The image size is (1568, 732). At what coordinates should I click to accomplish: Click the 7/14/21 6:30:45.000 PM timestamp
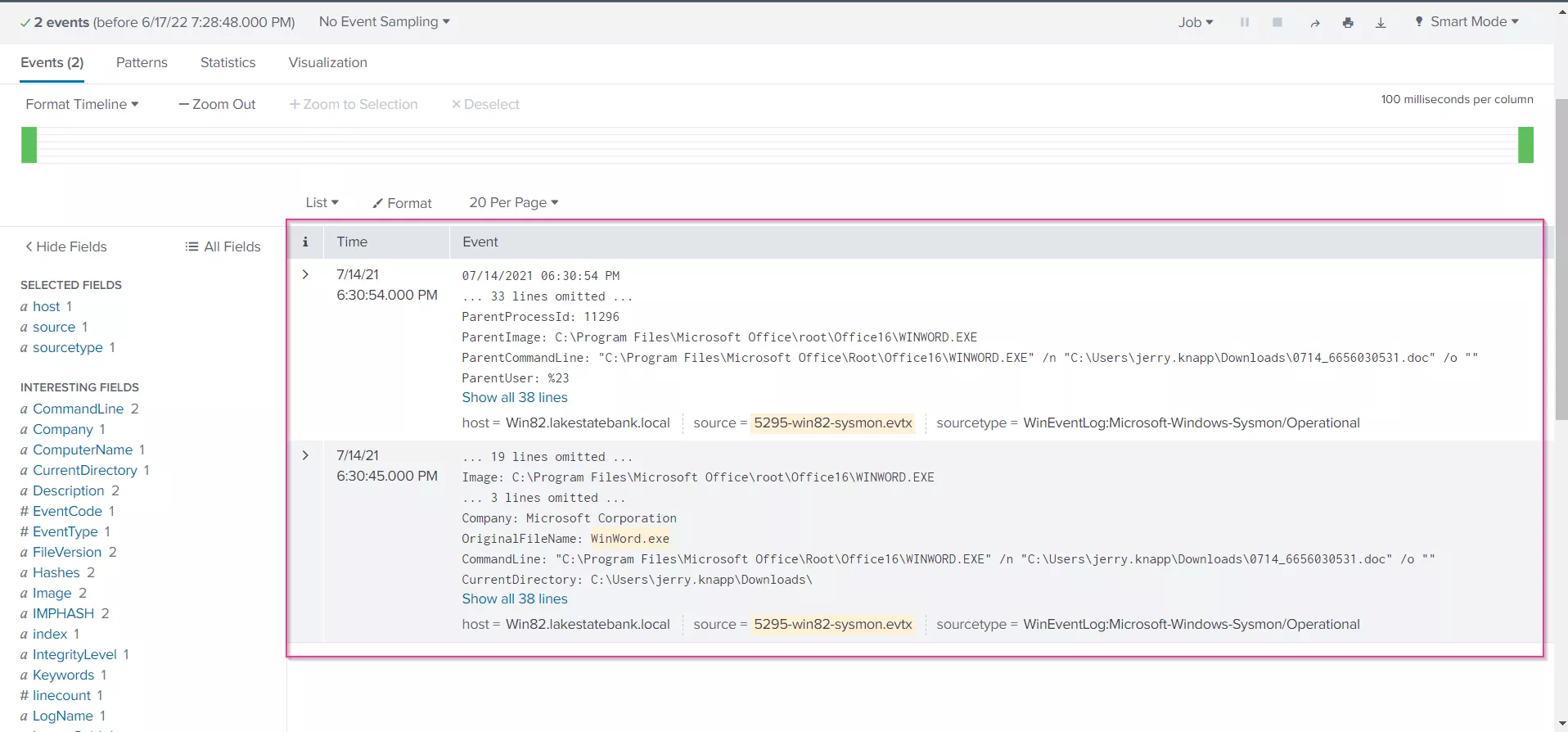[387, 465]
